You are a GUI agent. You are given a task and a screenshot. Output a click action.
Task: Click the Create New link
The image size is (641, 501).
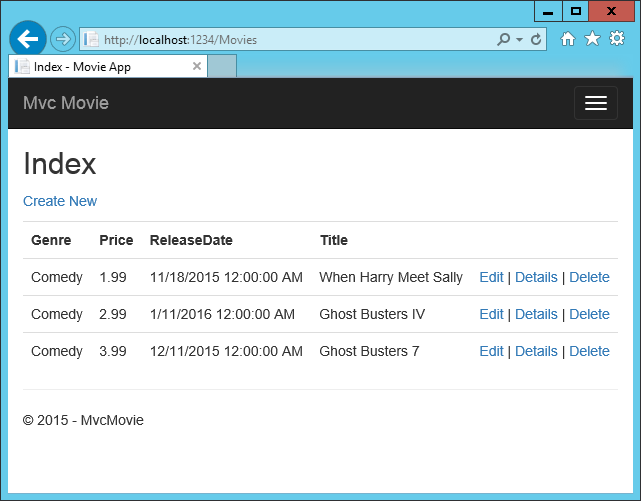coord(60,201)
